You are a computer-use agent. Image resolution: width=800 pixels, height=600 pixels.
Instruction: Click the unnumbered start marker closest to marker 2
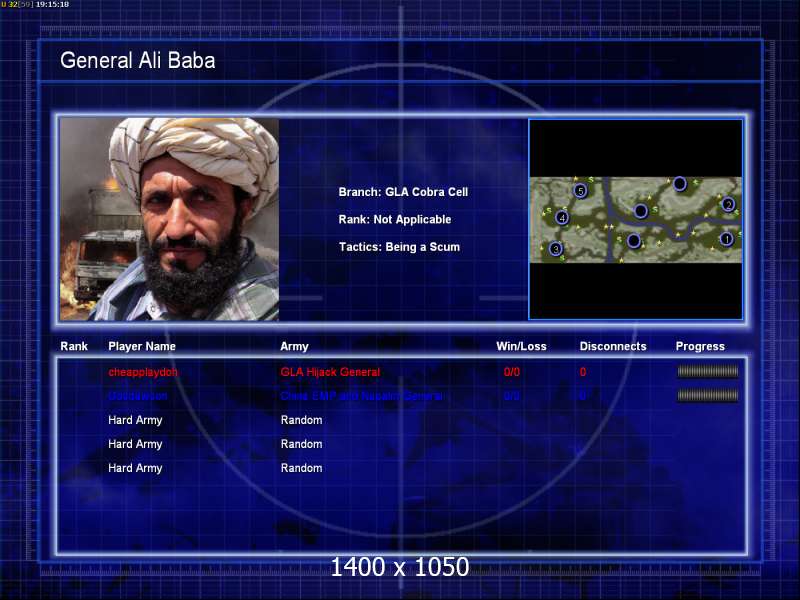click(680, 183)
